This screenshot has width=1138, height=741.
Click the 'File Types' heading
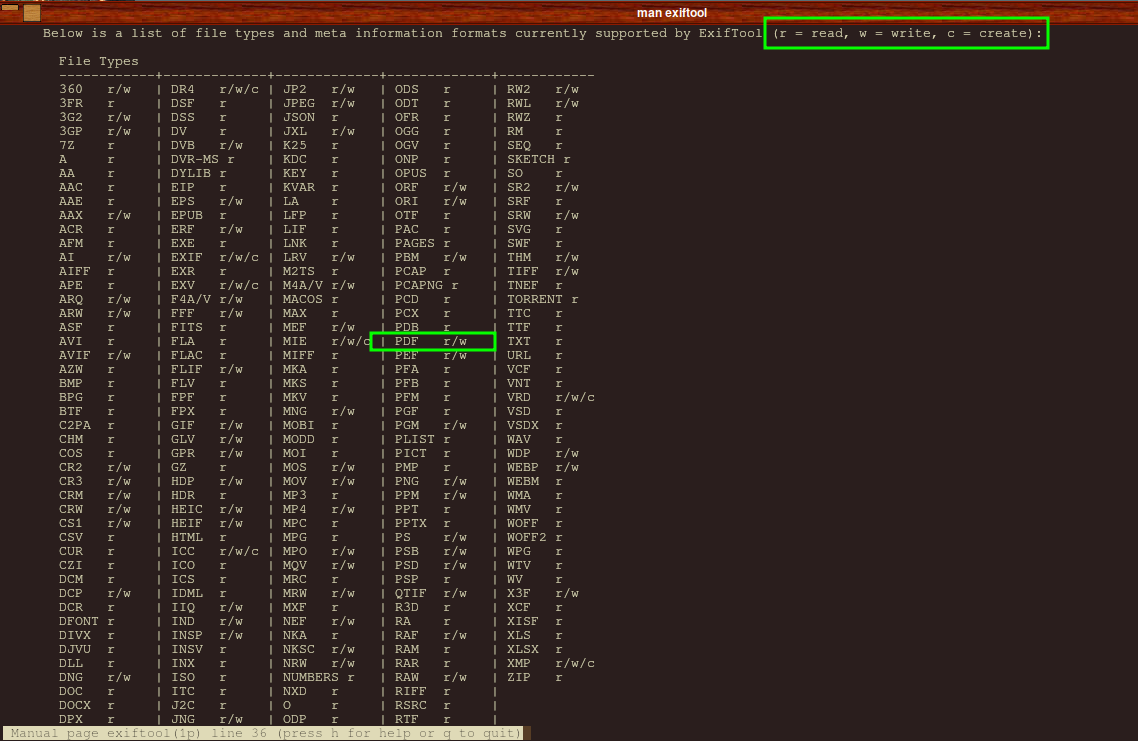click(98, 61)
